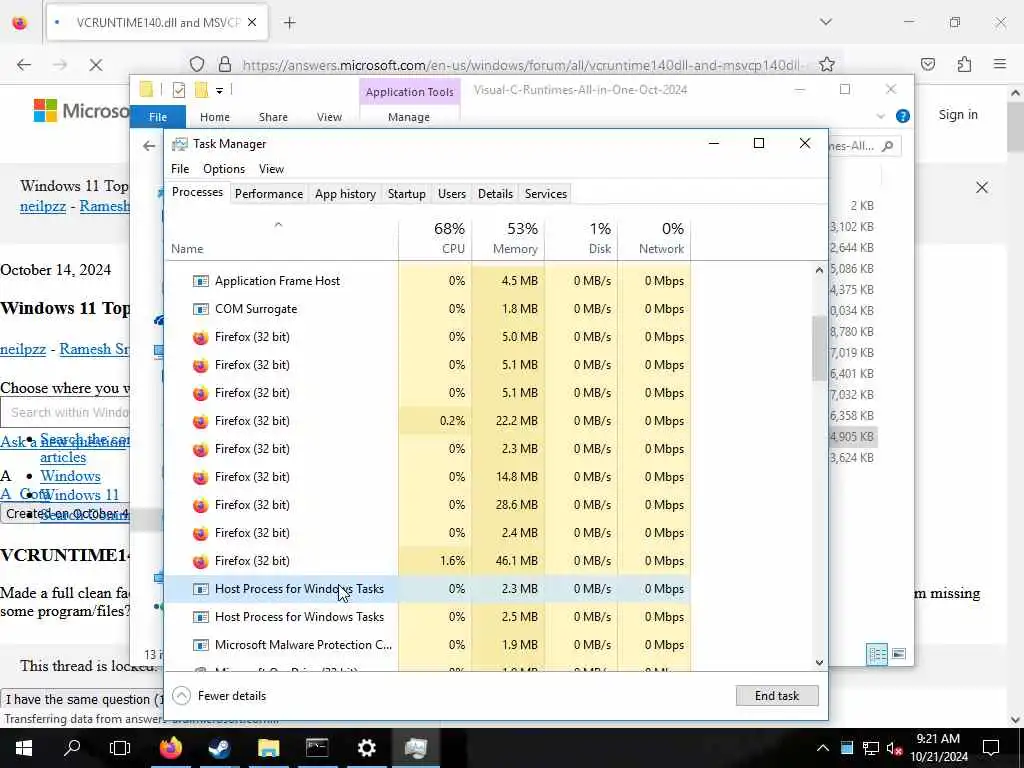The width and height of the screenshot is (1024, 768).
Task: Open Firefox extensions puzzle icon
Action: pyautogui.click(x=964, y=64)
